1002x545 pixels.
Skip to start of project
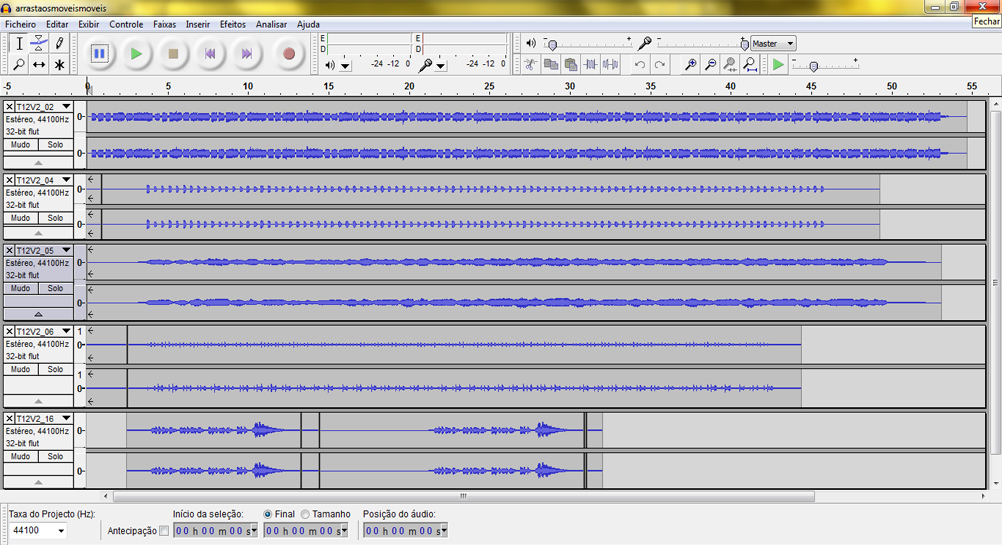coord(210,54)
